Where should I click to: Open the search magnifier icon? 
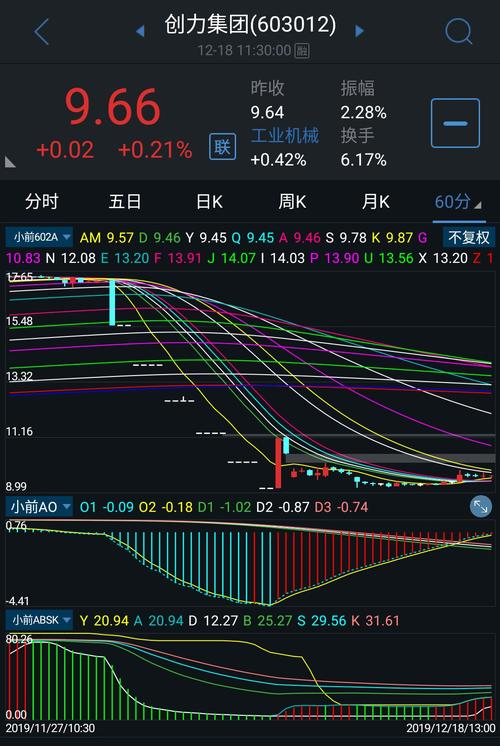click(x=459, y=31)
